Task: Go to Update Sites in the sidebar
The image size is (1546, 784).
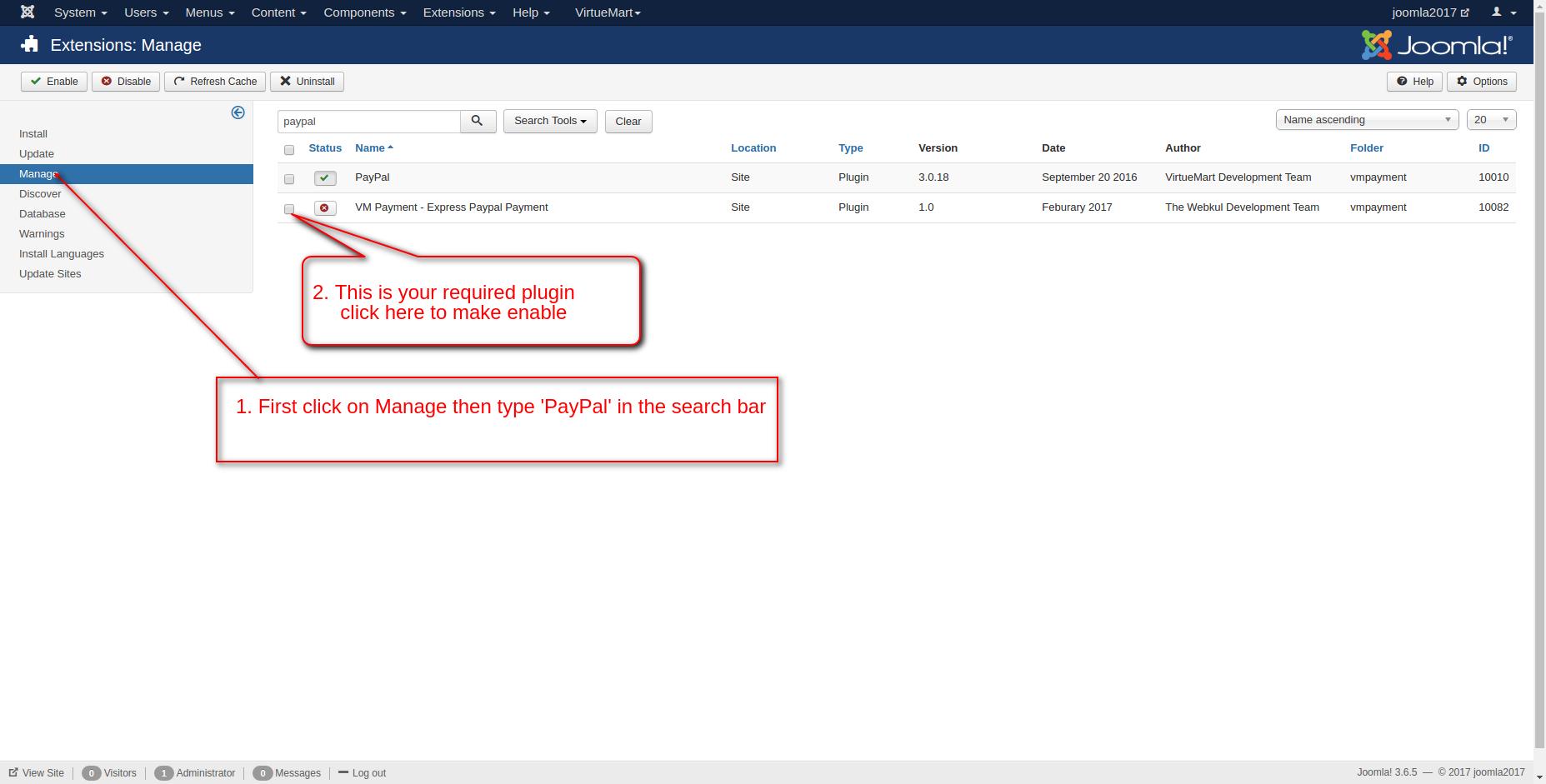Action: 50,274
